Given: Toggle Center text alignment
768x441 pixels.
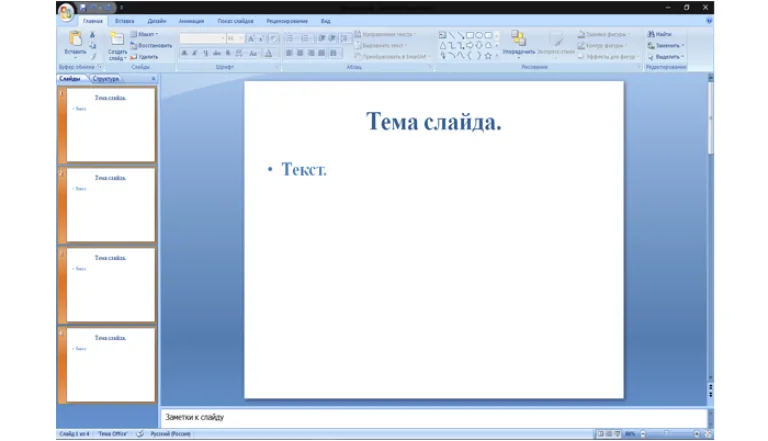Looking at the screenshot, I should (x=300, y=53).
